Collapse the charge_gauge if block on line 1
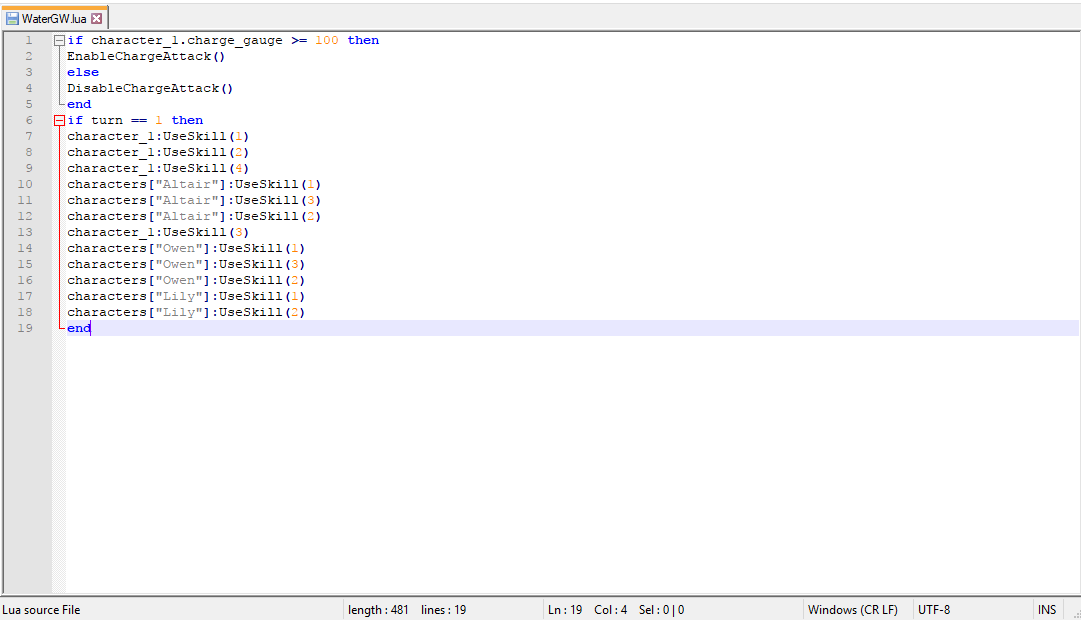 (x=58, y=40)
